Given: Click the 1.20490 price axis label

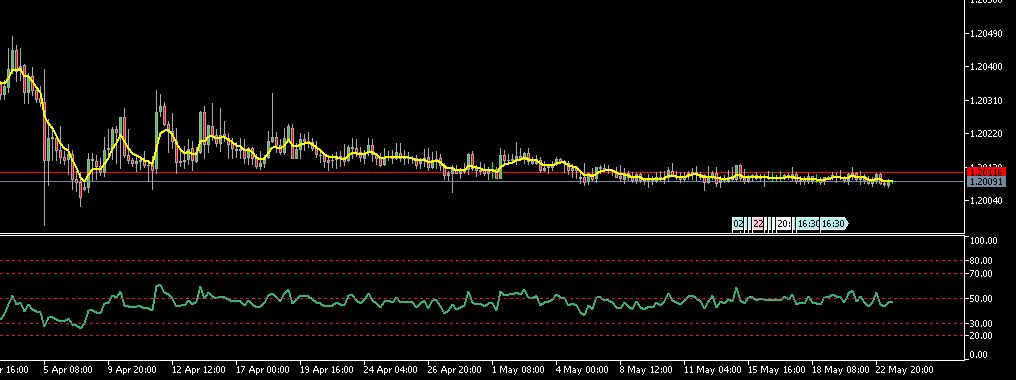Looking at the screenshot, I should coord(986,34).
